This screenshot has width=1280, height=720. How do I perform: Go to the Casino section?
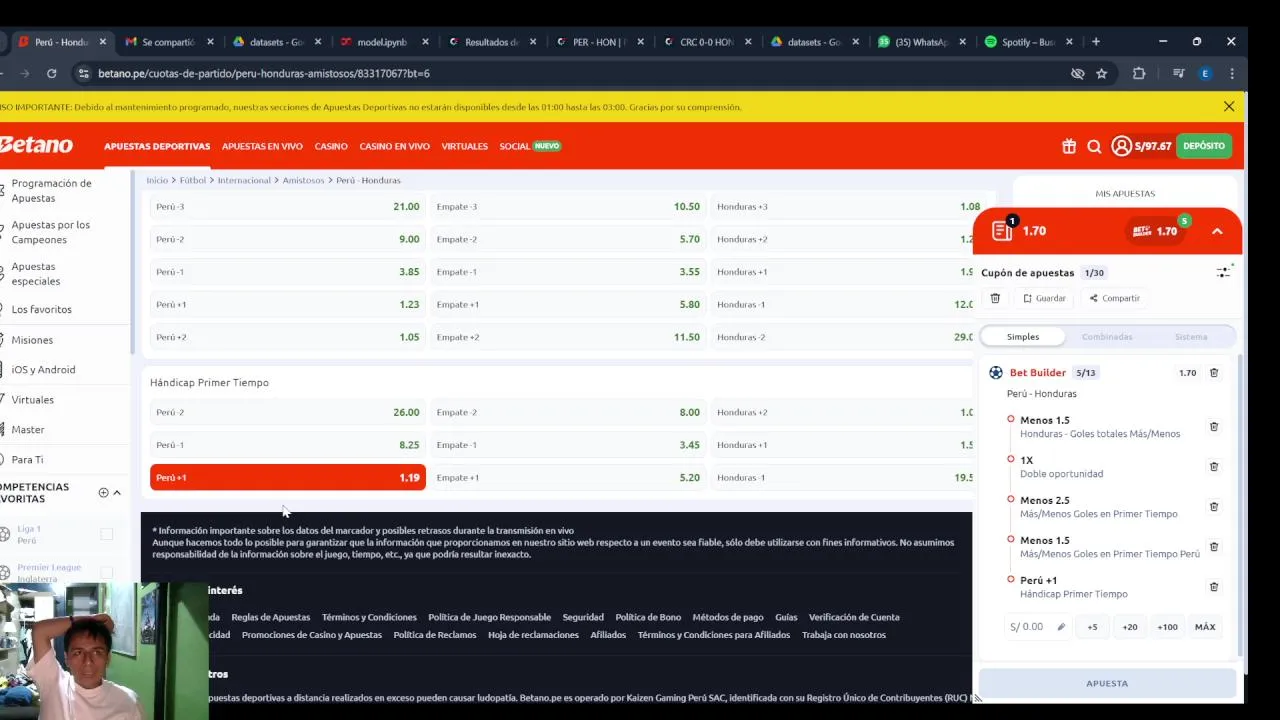[331, 146]
